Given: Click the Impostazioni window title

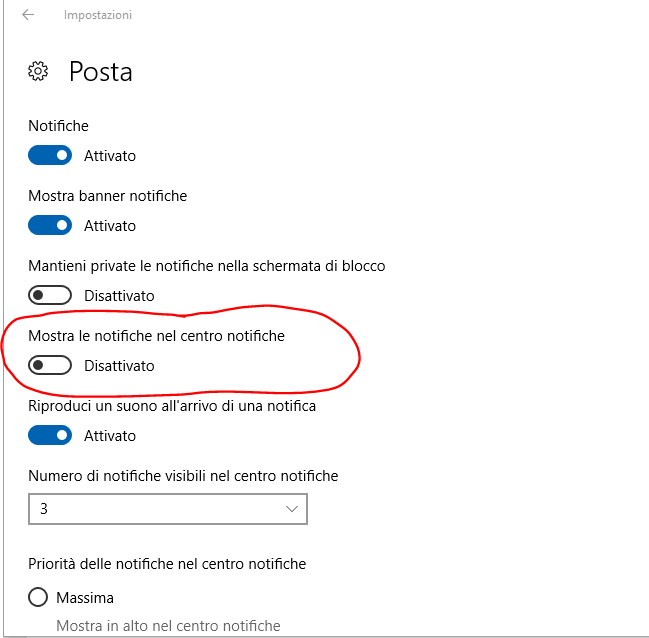Looking at the screenshot, I should [98, 15].
